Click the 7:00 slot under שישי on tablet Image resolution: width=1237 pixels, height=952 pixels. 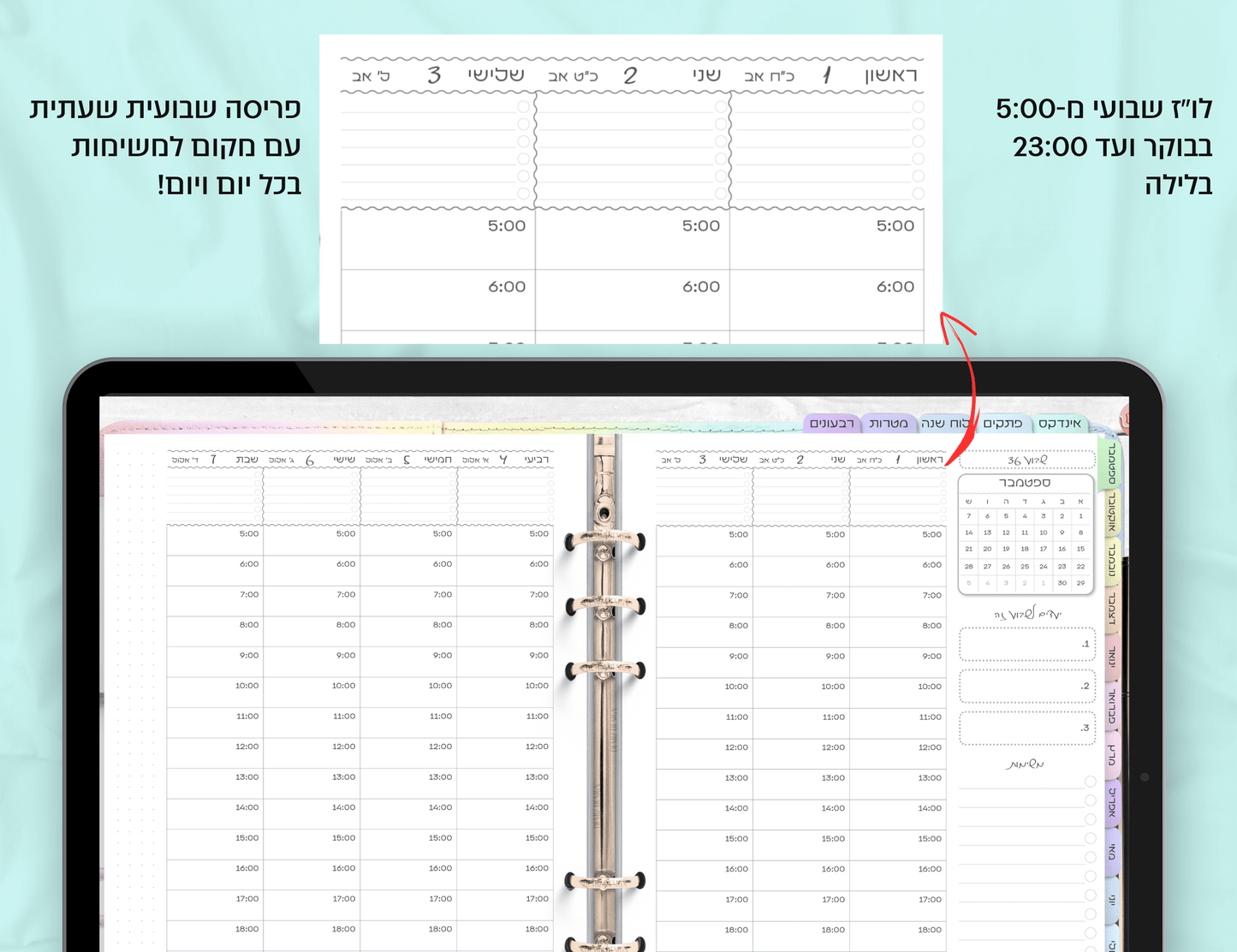tap(312, 601)
